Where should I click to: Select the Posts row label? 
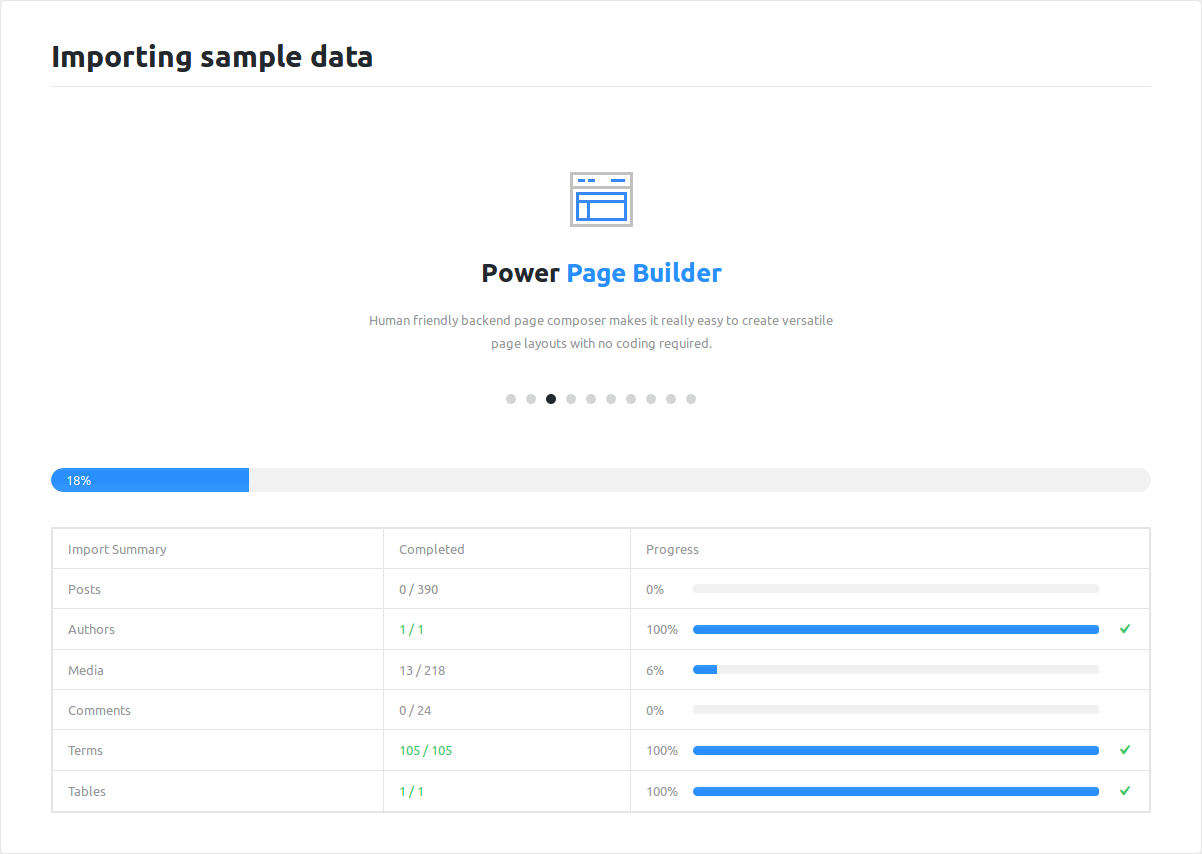[x=84, y=589]
